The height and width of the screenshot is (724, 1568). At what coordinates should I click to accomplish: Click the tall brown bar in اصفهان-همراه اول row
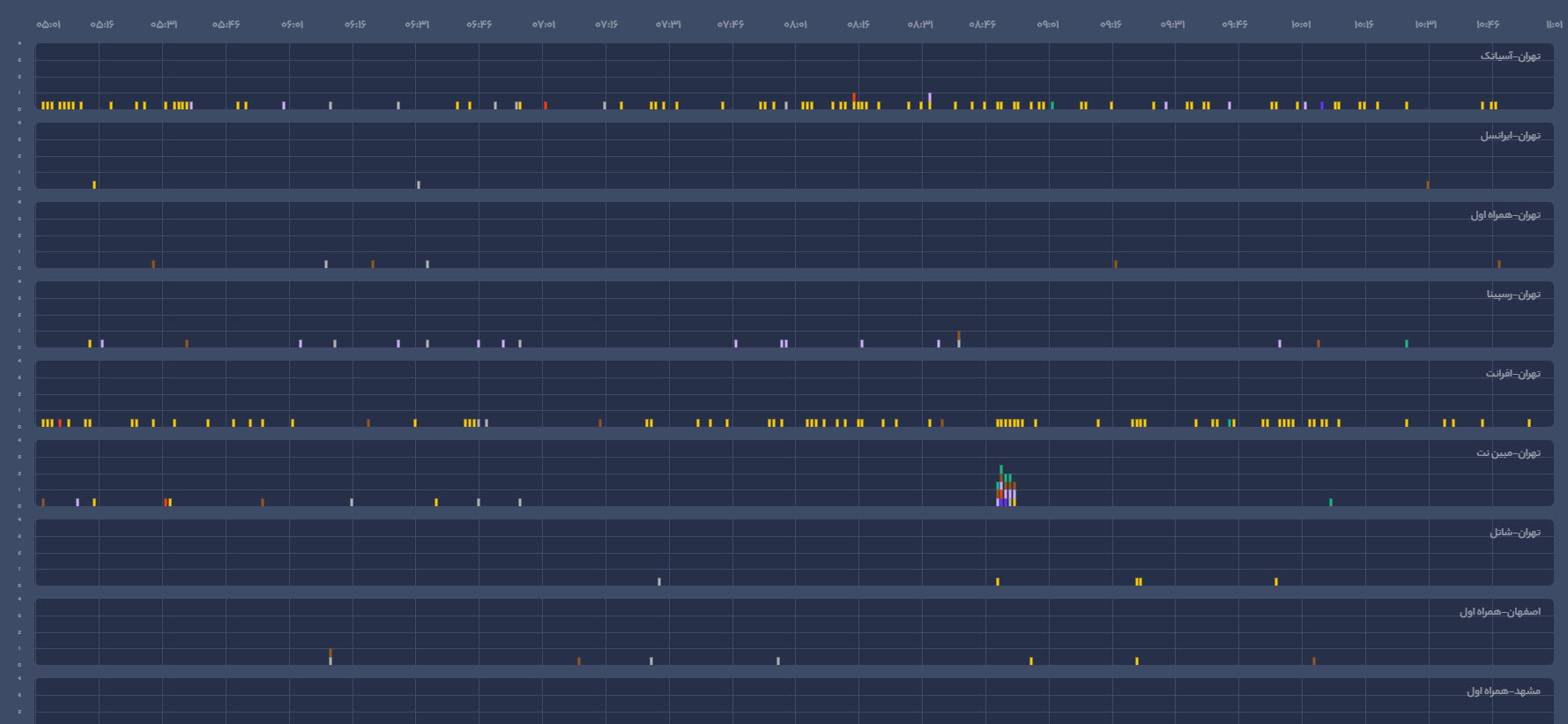[331, 654]
